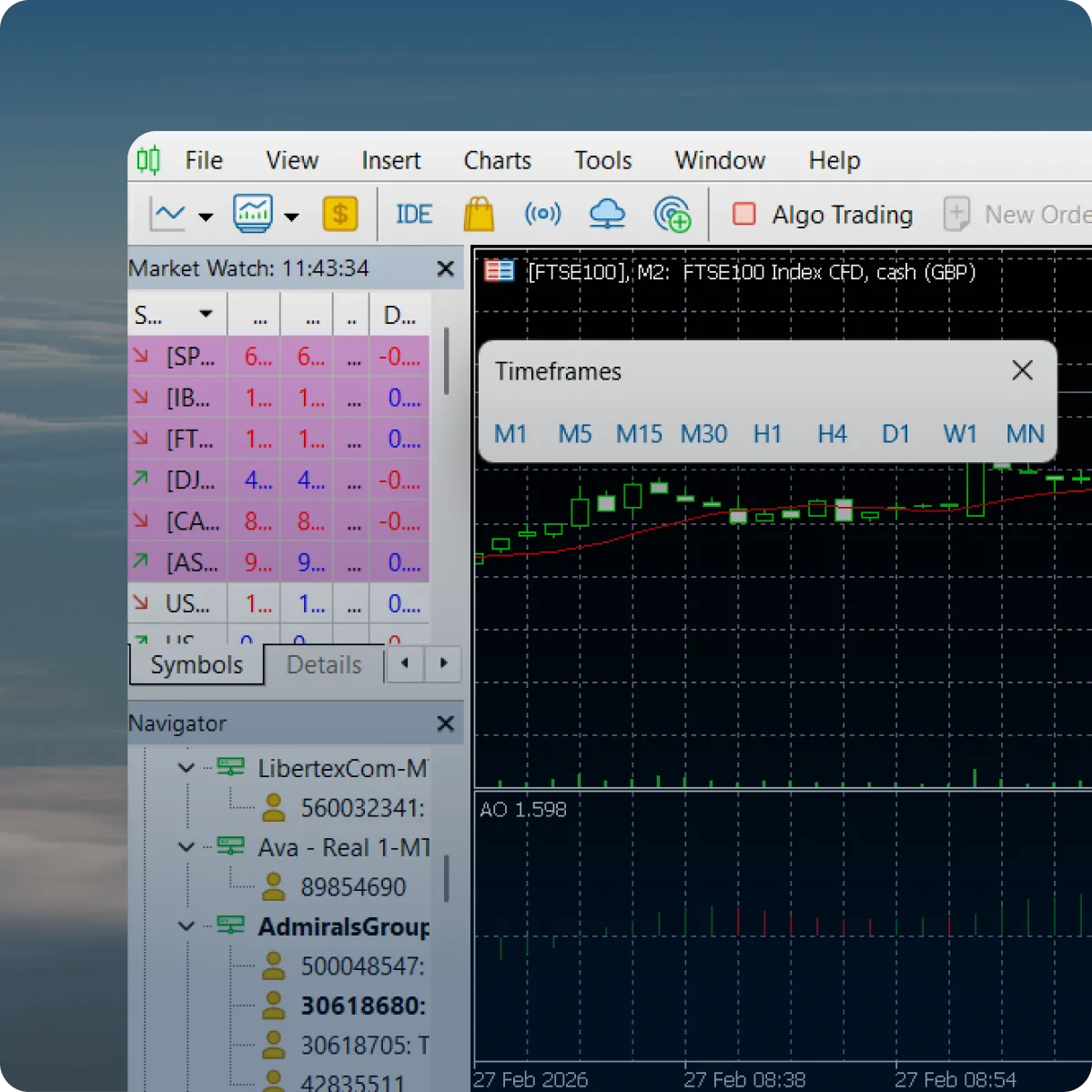Open dropdown arrow beside line chart icon

(206, 217)
